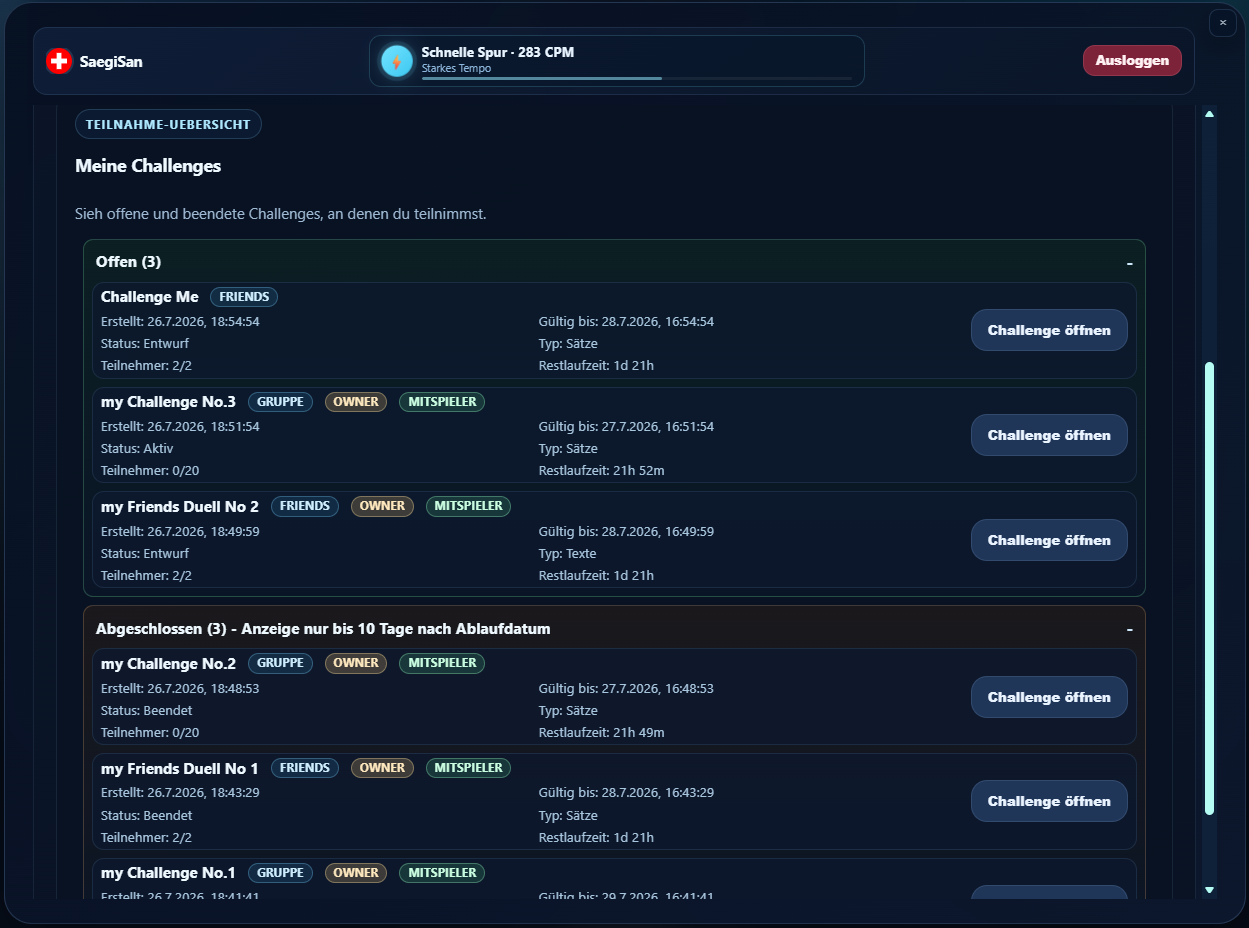Click the Meine Challenges heading
1249x928 pixels.
(148, 166)
